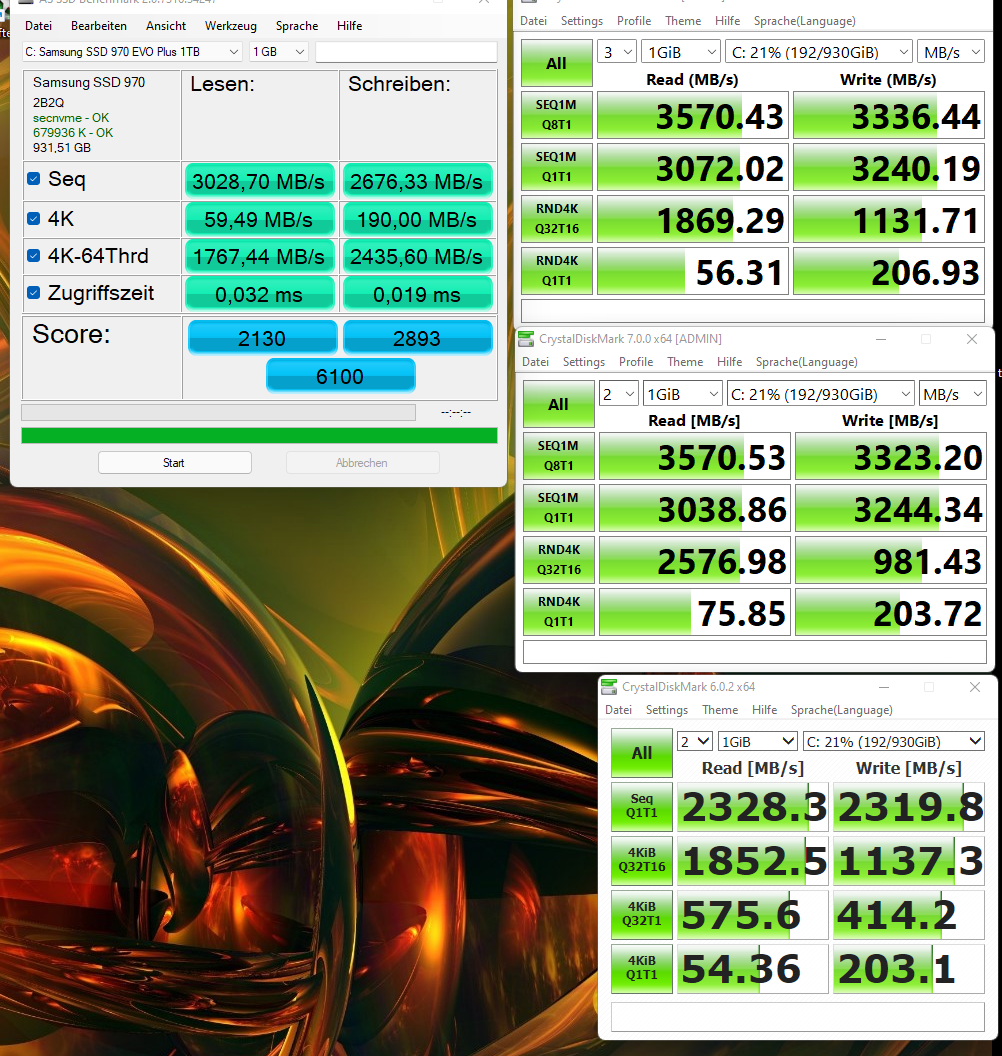Toggle the Zugriffszeit checkbox

[x=34, y=292]
